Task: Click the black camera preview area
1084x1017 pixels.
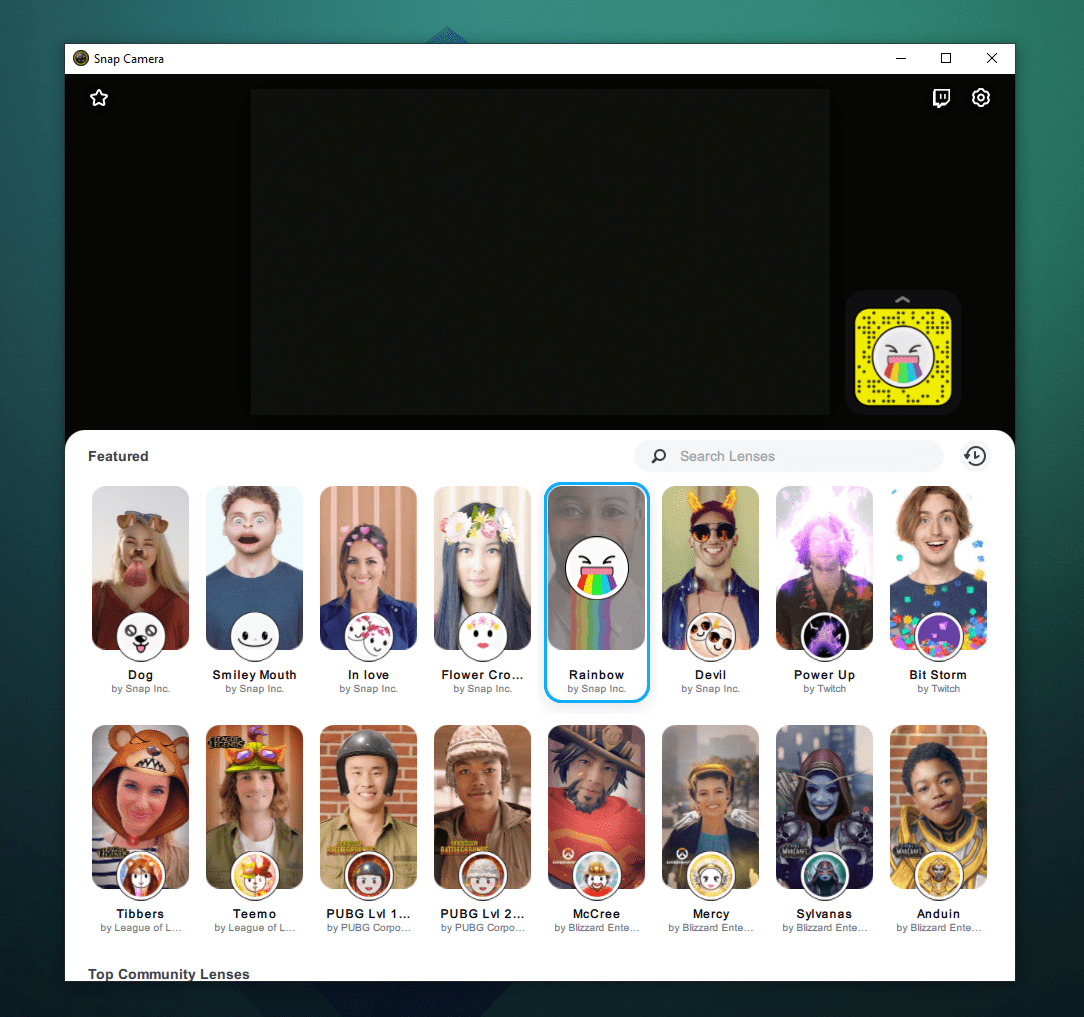Action: click(x=540, y=252)
